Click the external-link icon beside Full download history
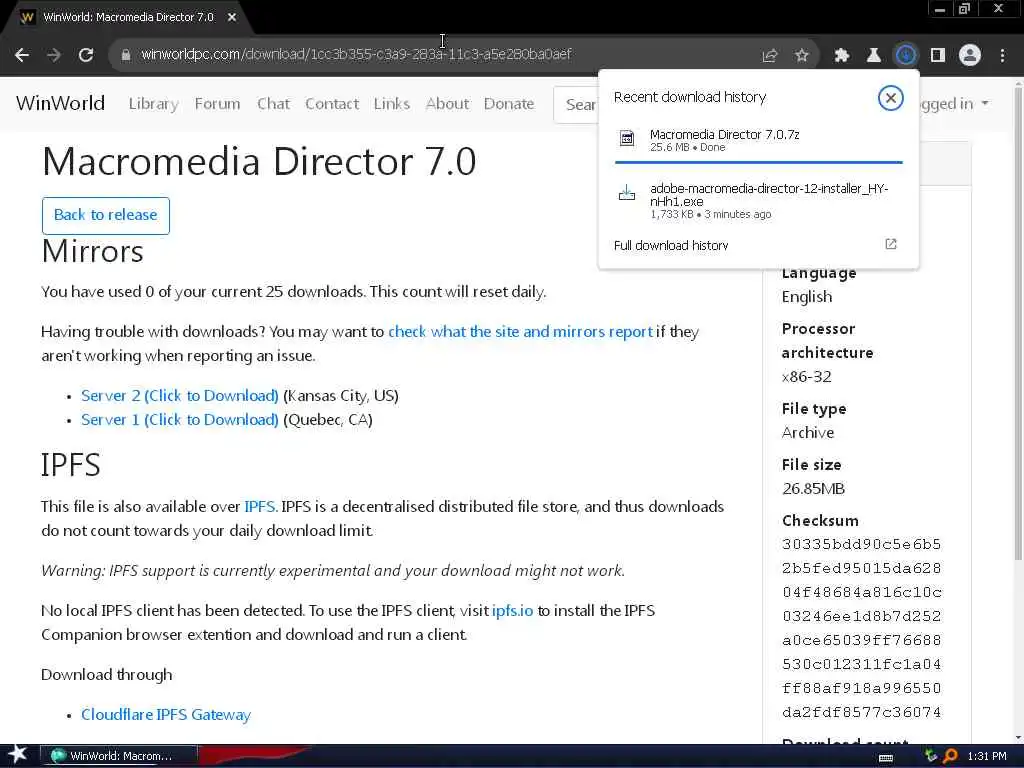The image size is (1024, 768). (891, 244)
